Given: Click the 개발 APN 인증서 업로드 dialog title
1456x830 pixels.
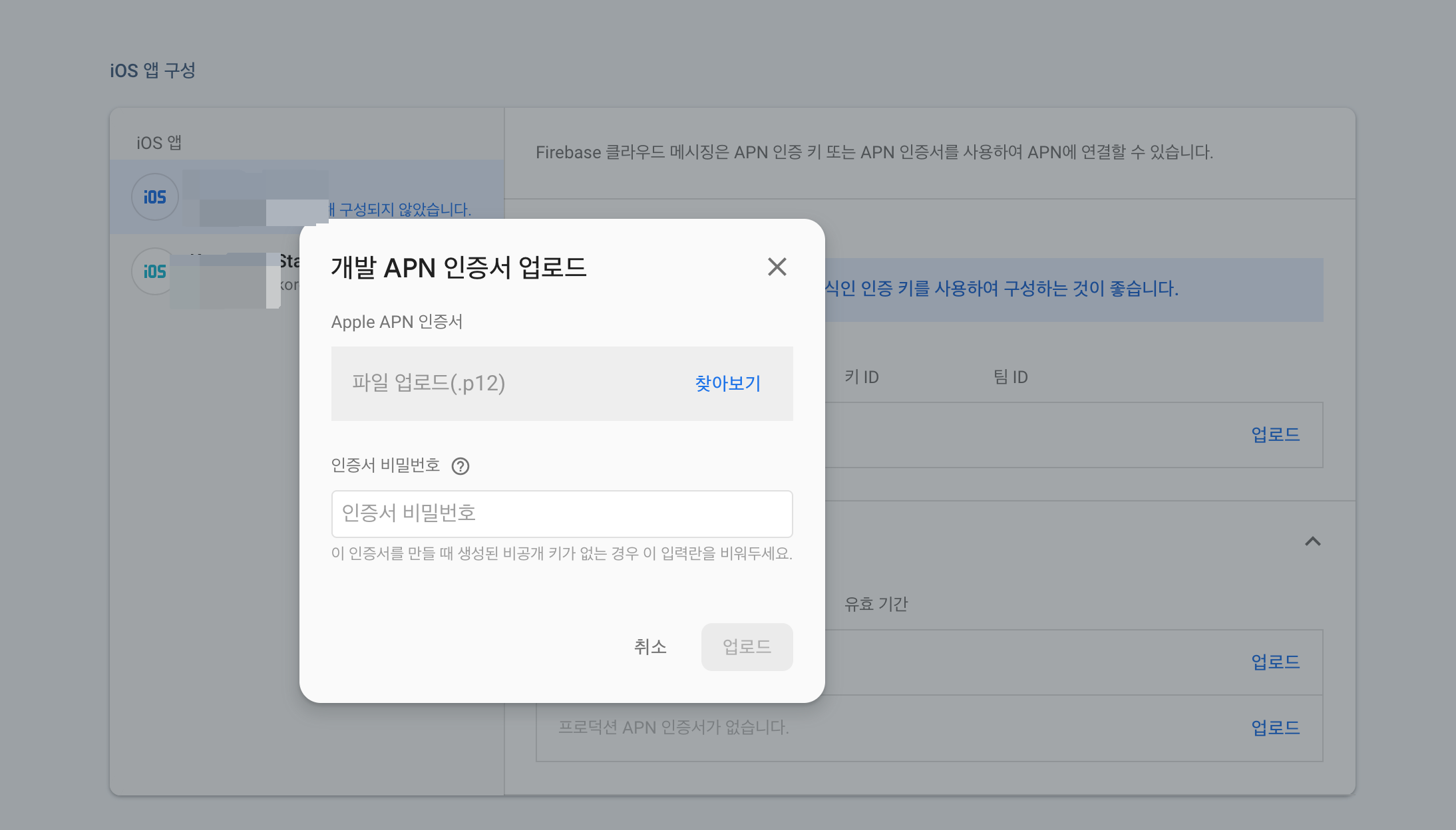Looking at the screenshot, I should point(458,267).
